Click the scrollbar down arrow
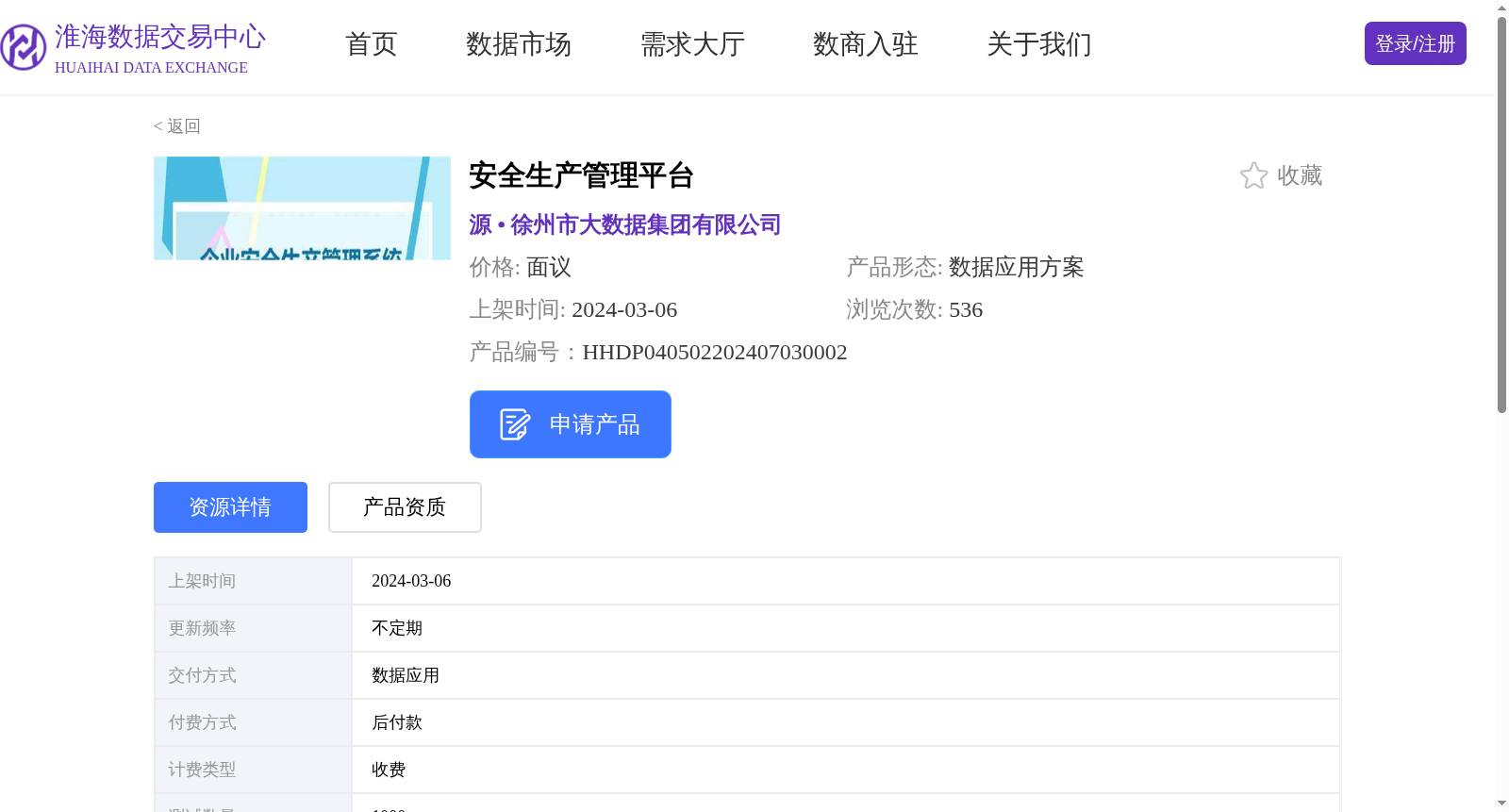This screenshot has height=812, width=1509. tap(1501, 804)
